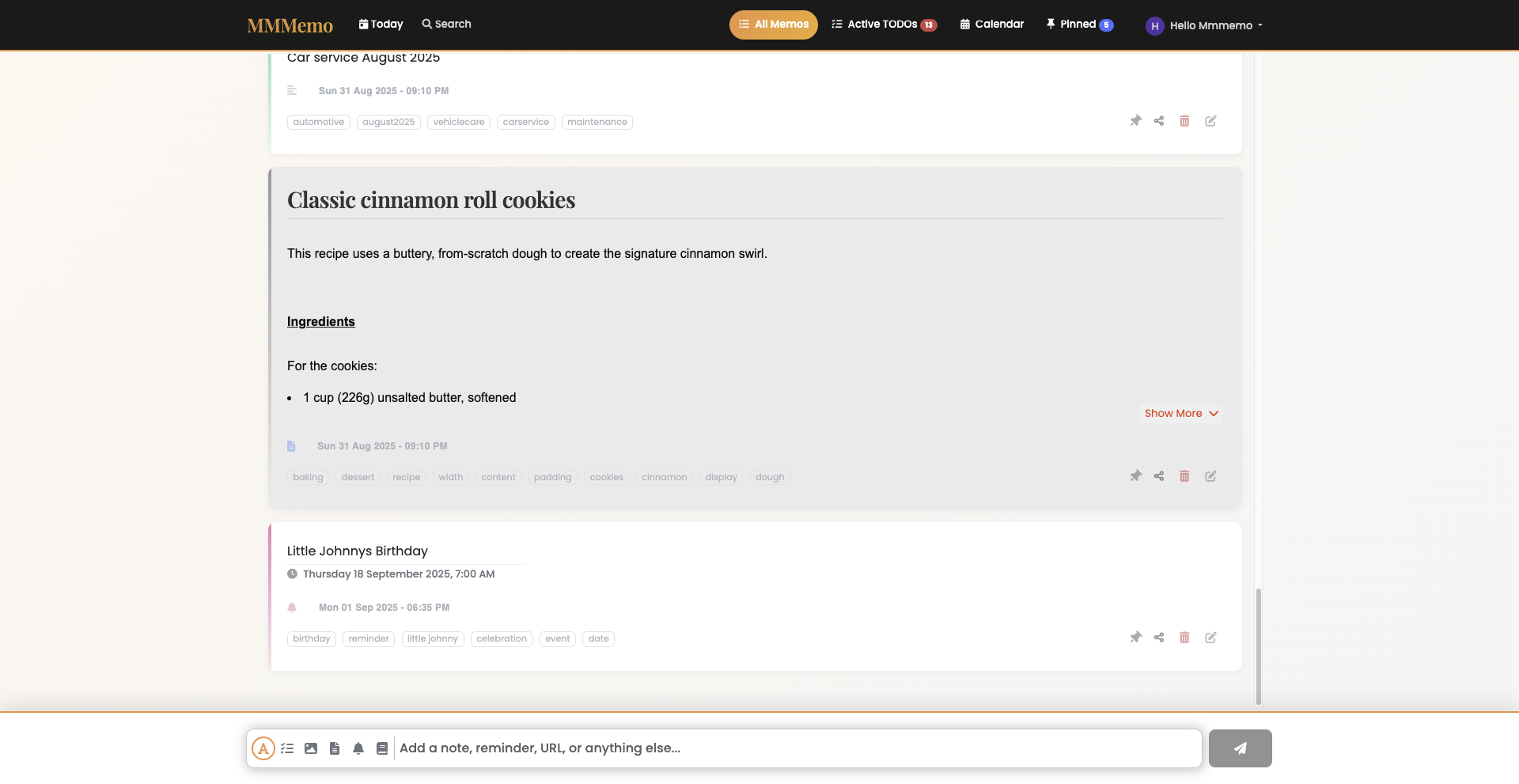Screen dimensions: 1519x784
Task: Click the bell reminder icon in input bar
Action: pyautogui.click(x=358, y=748)
